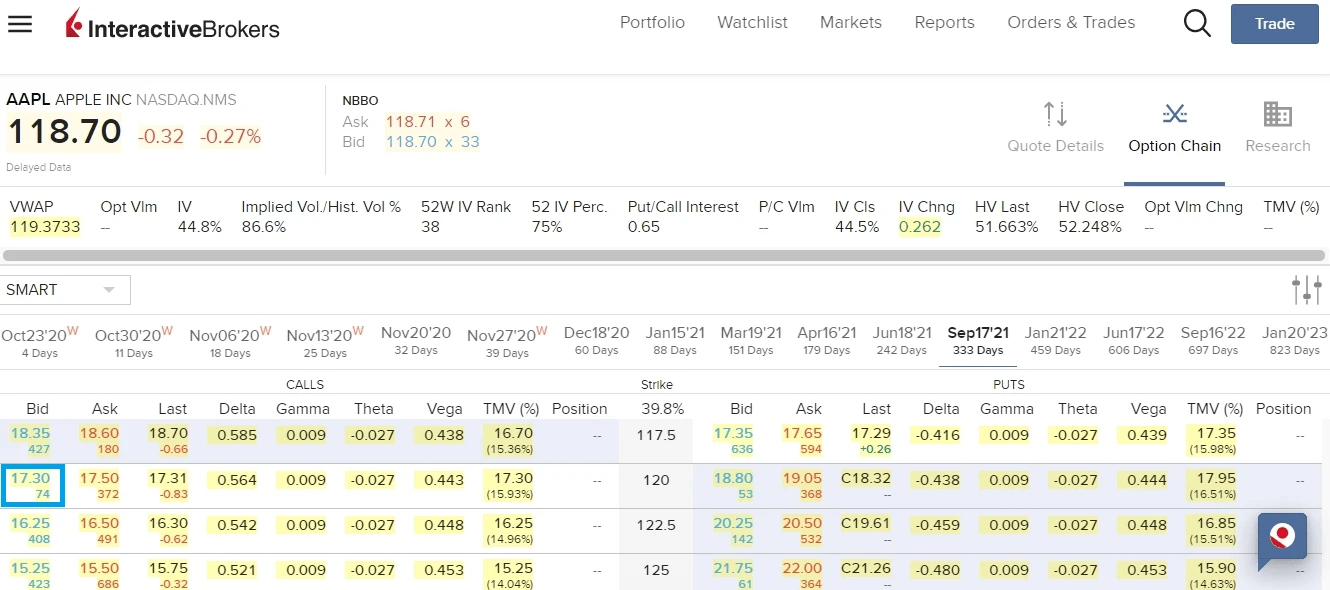Click the 125 strike cell
The image size is (1330, 590).
(x=657, y=570)
